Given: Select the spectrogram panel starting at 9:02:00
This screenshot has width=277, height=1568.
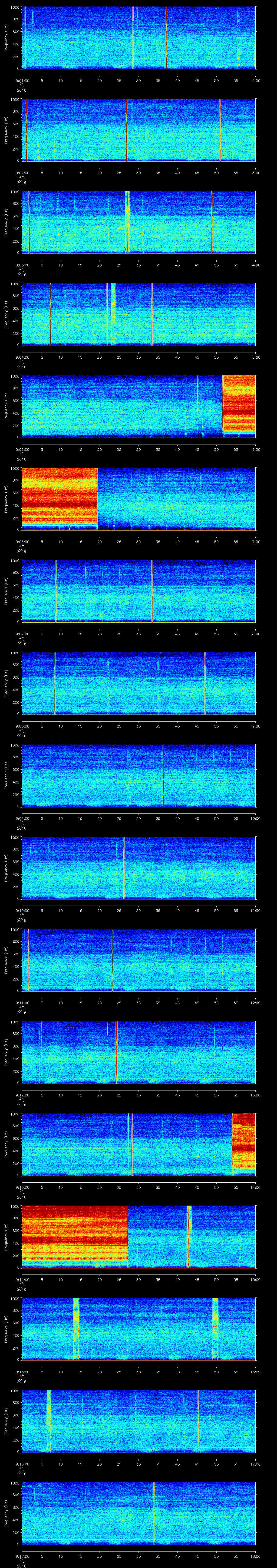Looking at the screenshot, I should [138, 130].
